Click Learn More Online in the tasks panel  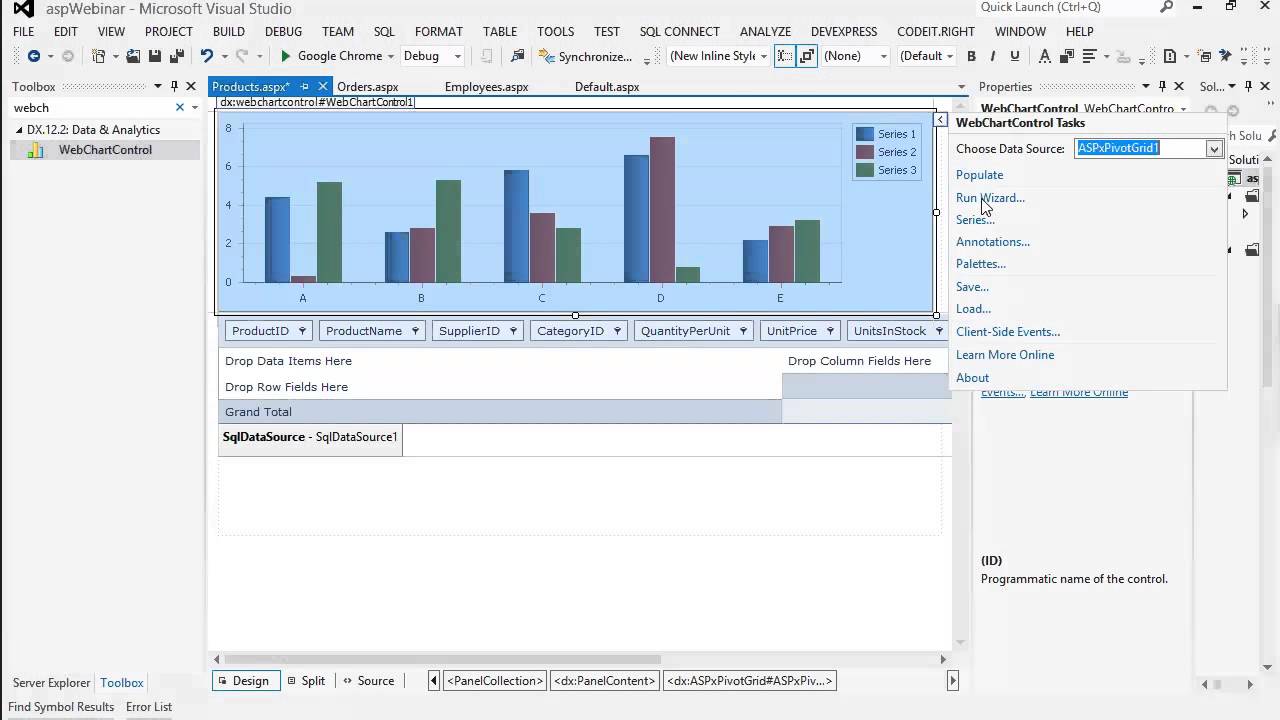click(1005, 355)
